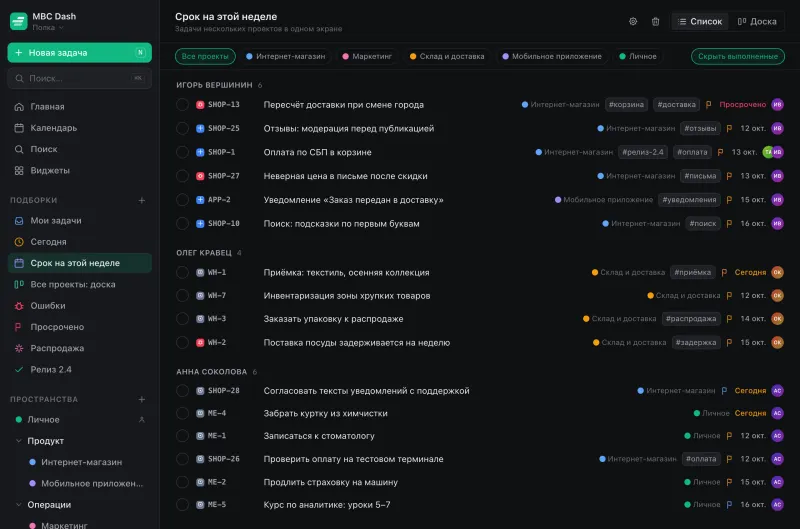Open Просрочено flag icon in sidebar
This screenshot has width=800, height=529.
pyautogui.click(x=19, y=327)
